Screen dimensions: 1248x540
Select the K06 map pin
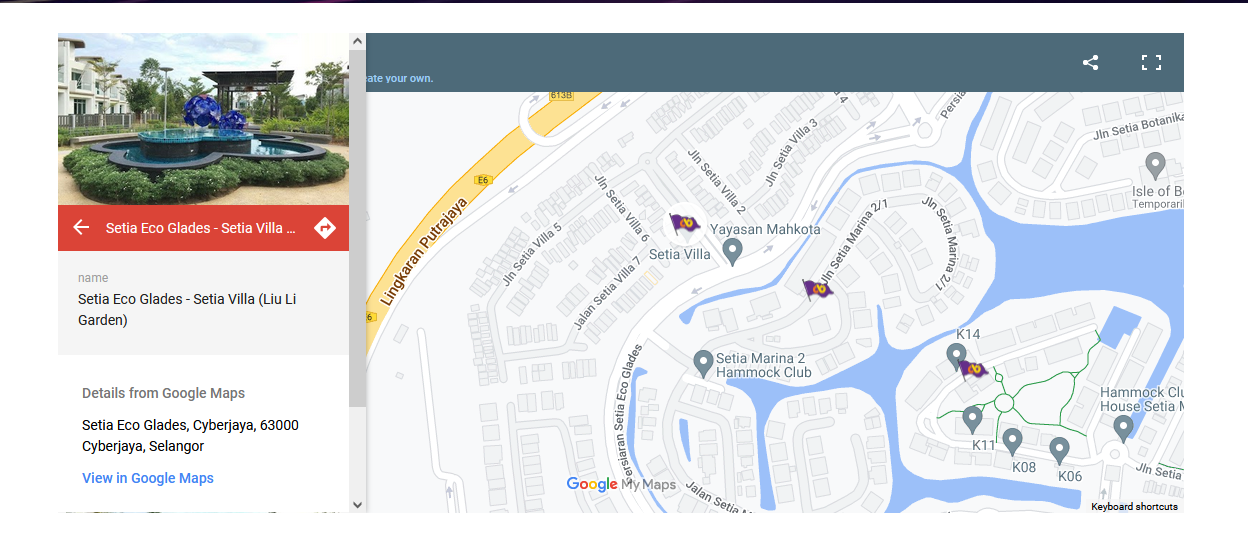1059,449
